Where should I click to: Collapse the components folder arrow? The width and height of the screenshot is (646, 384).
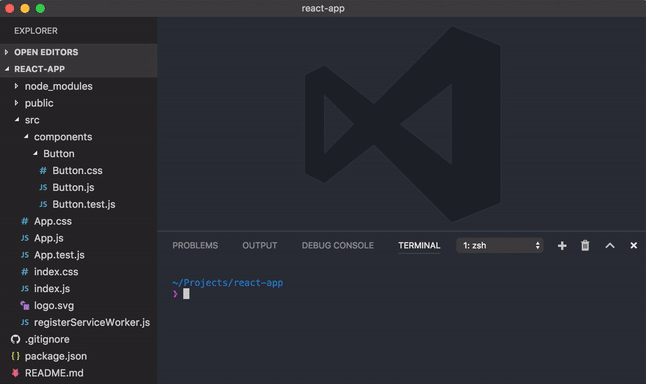click(x=26, y=137)
